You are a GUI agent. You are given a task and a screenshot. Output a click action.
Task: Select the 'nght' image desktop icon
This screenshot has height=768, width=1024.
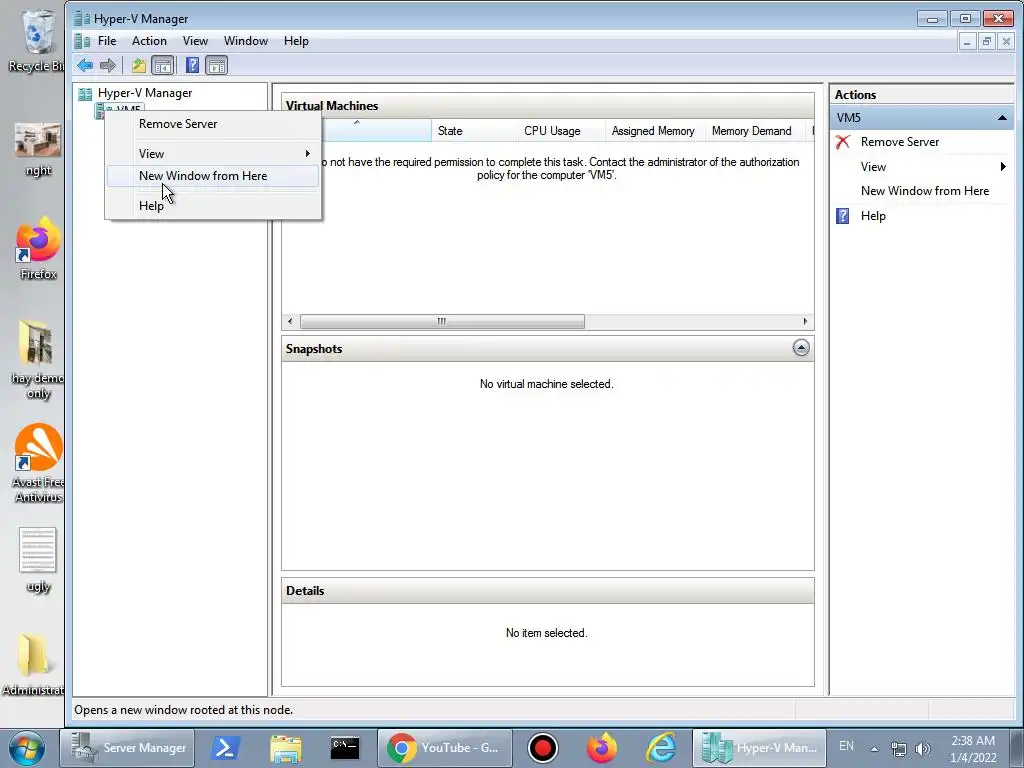[x=38, y=149]
